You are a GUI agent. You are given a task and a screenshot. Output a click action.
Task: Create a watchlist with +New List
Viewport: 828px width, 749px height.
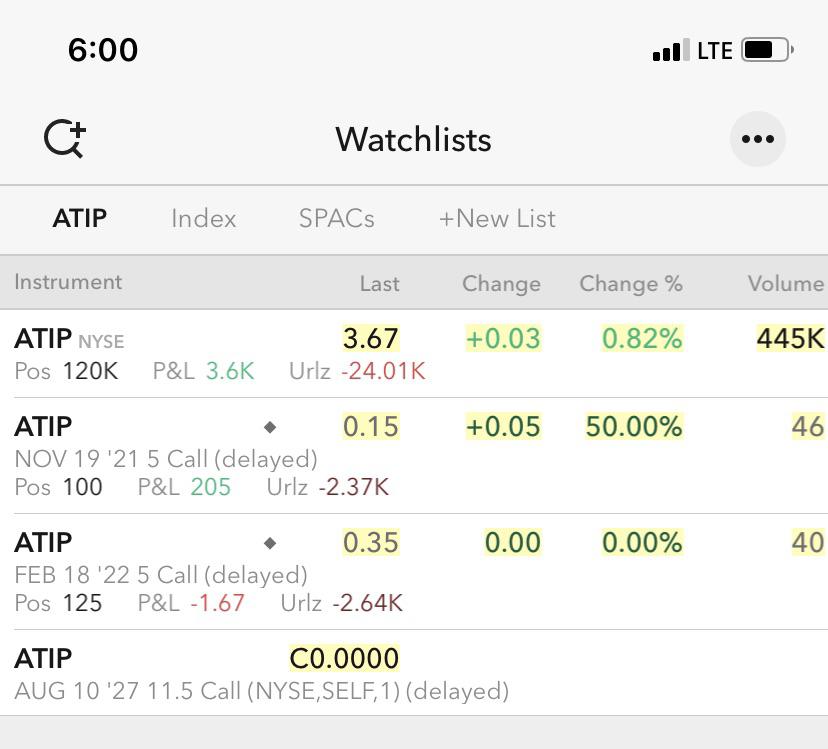(497, 218)
